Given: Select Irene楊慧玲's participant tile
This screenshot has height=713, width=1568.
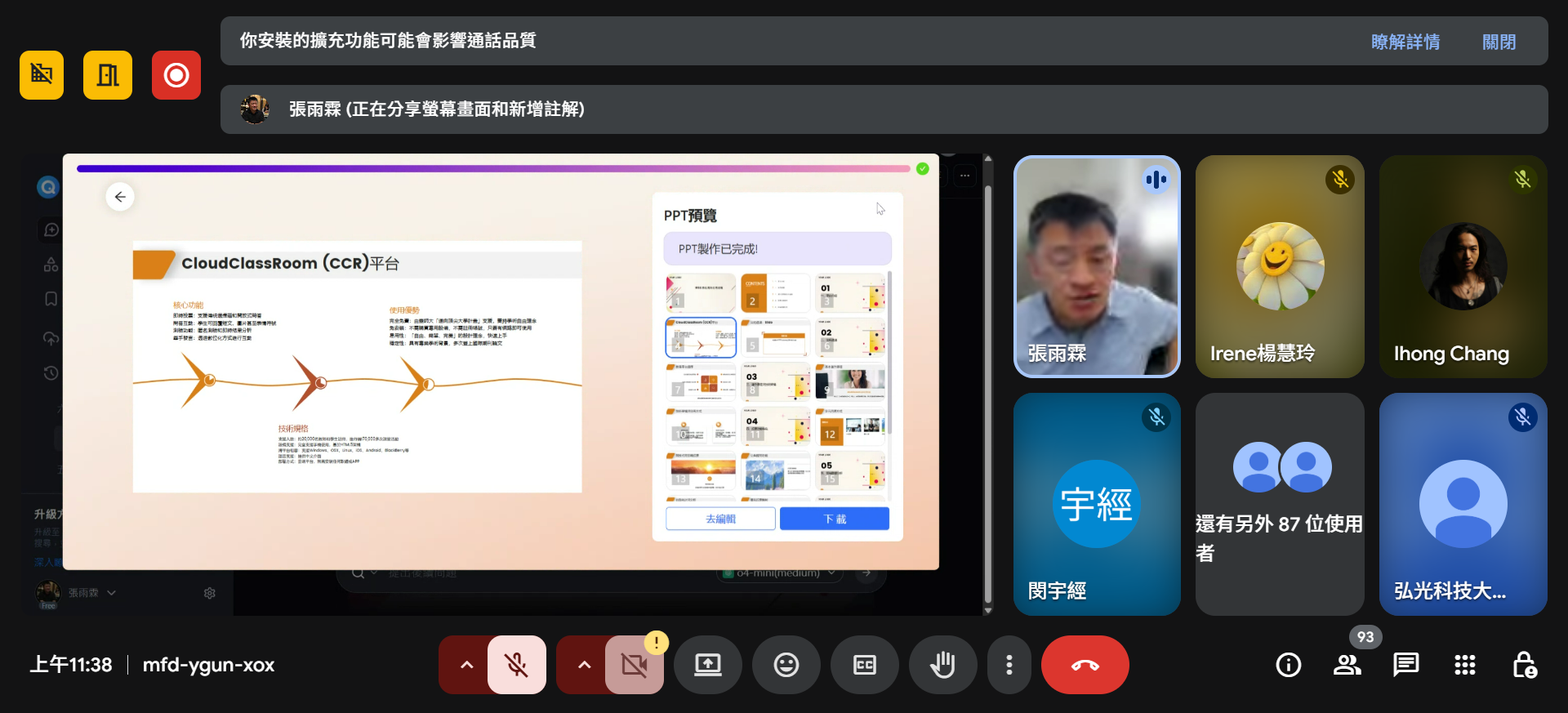Looking at the screenshot, I should coord(1280,266).
